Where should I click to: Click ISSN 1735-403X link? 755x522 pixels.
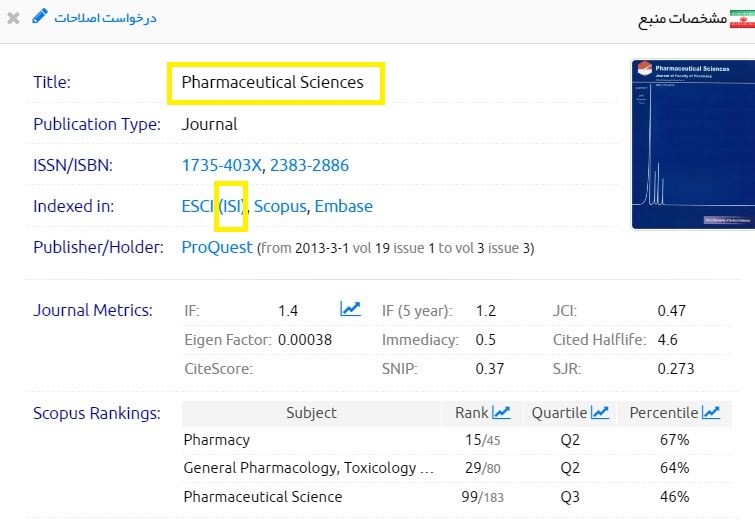222,165
